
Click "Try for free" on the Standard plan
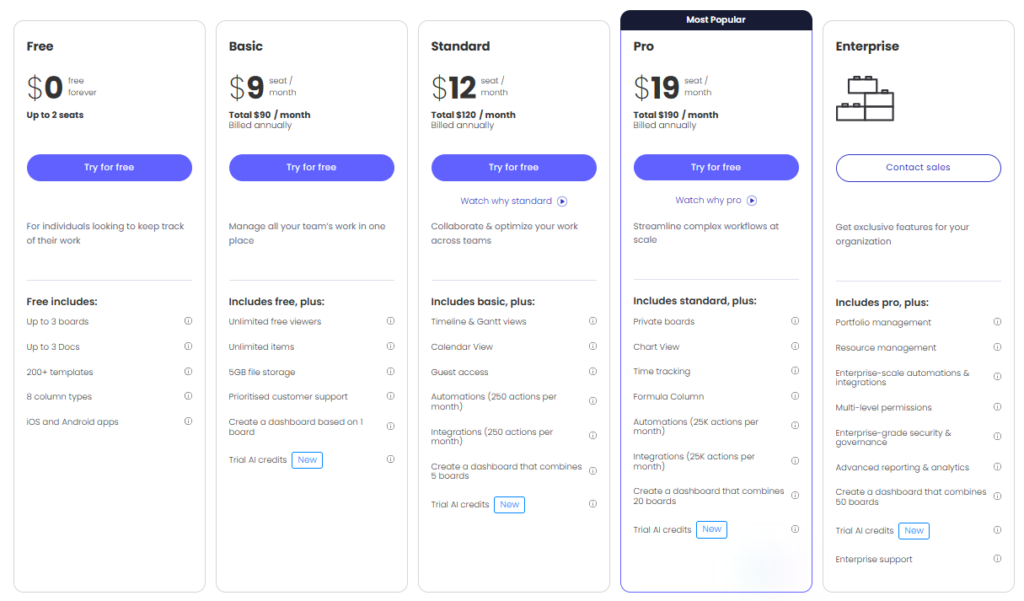point(513,167)
